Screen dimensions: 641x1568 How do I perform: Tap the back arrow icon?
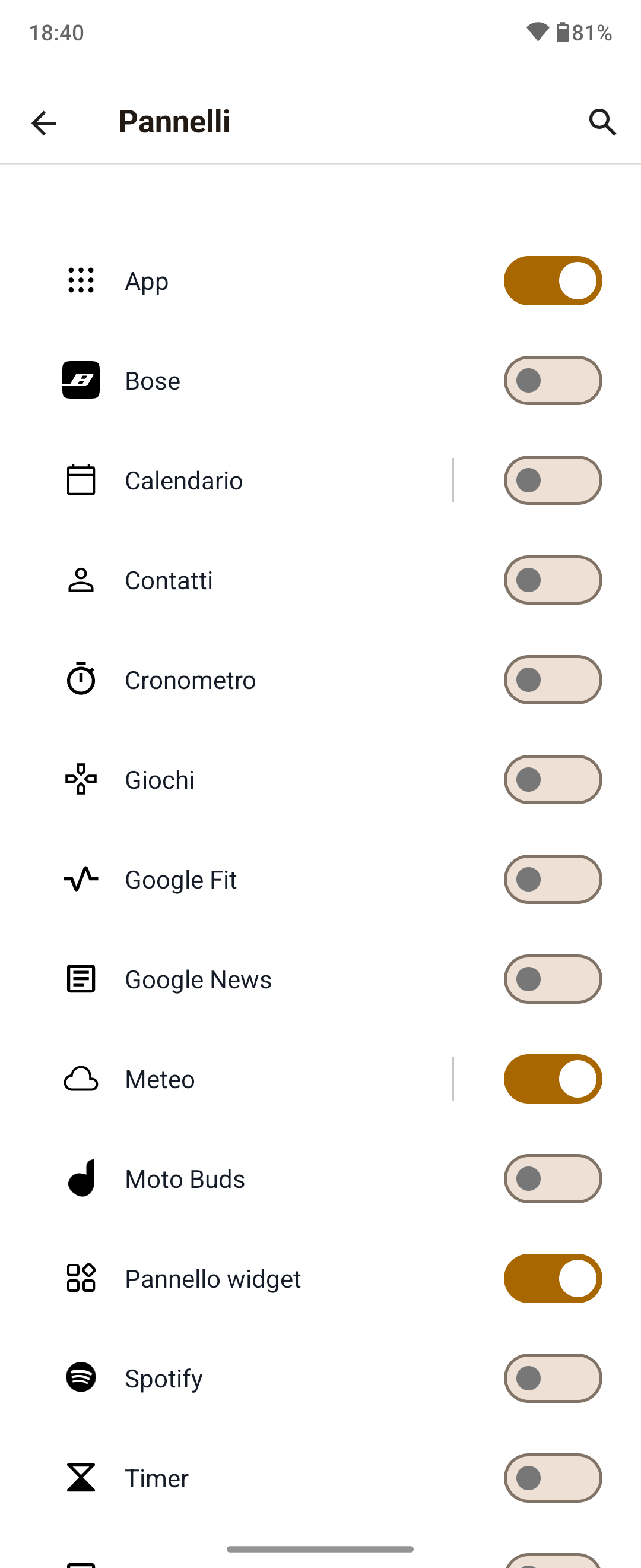click(44, 123)
